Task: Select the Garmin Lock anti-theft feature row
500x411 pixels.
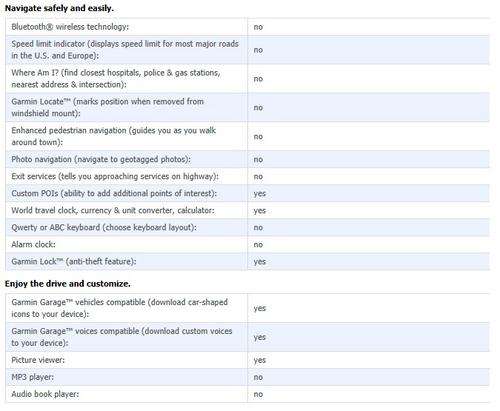Action: [247, 262]
